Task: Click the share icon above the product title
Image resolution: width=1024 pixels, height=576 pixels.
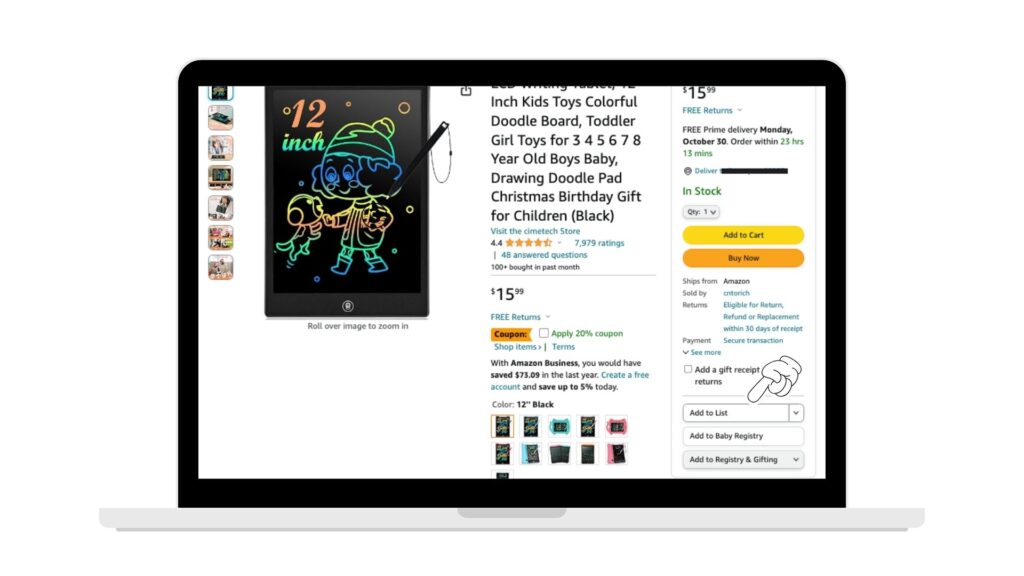Action: pyautogui.click(x=466, y=91)
